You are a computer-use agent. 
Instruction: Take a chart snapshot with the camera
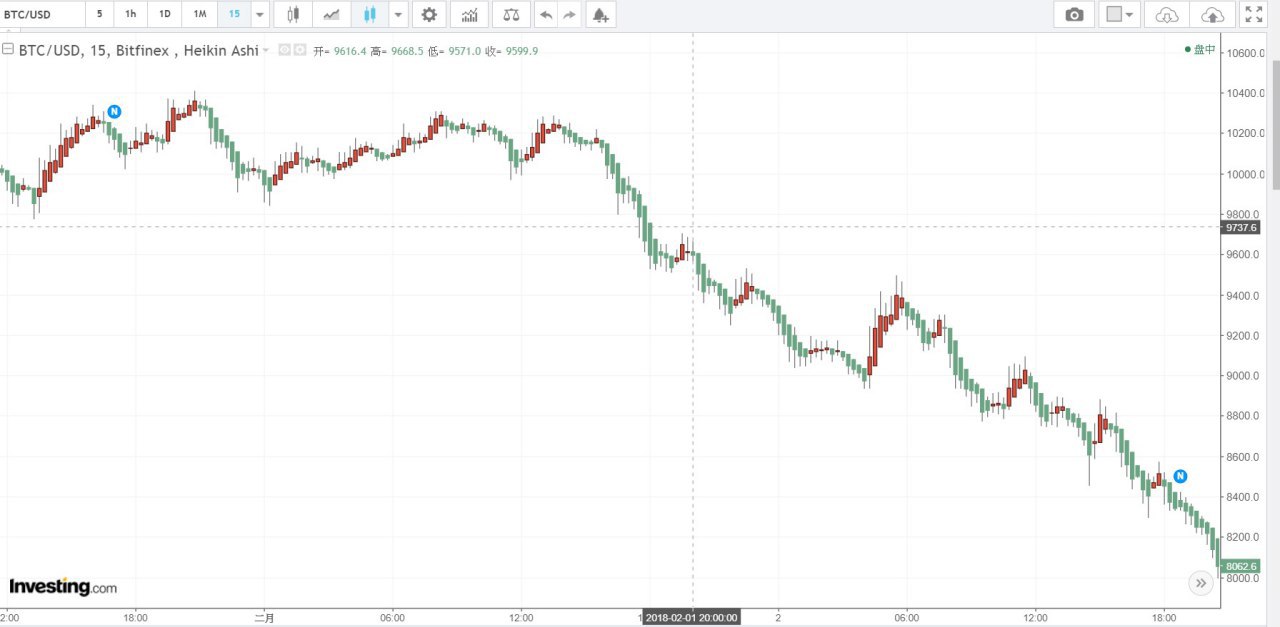1074,15
